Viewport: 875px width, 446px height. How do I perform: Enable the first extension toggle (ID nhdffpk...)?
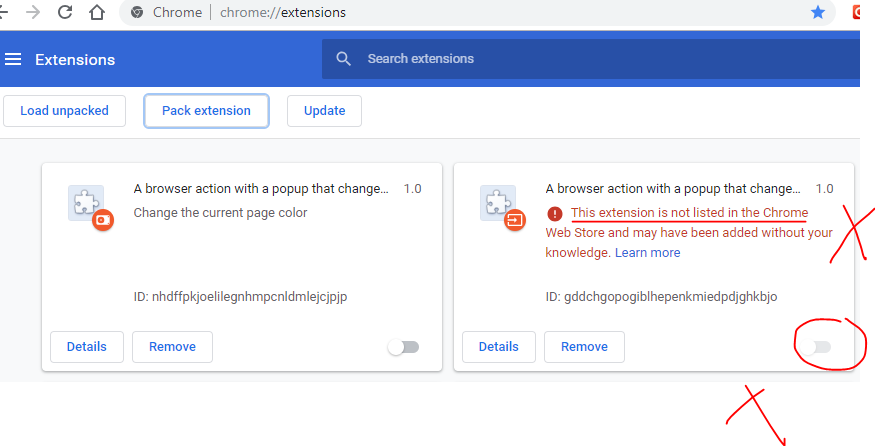click(x=403, y=347)
